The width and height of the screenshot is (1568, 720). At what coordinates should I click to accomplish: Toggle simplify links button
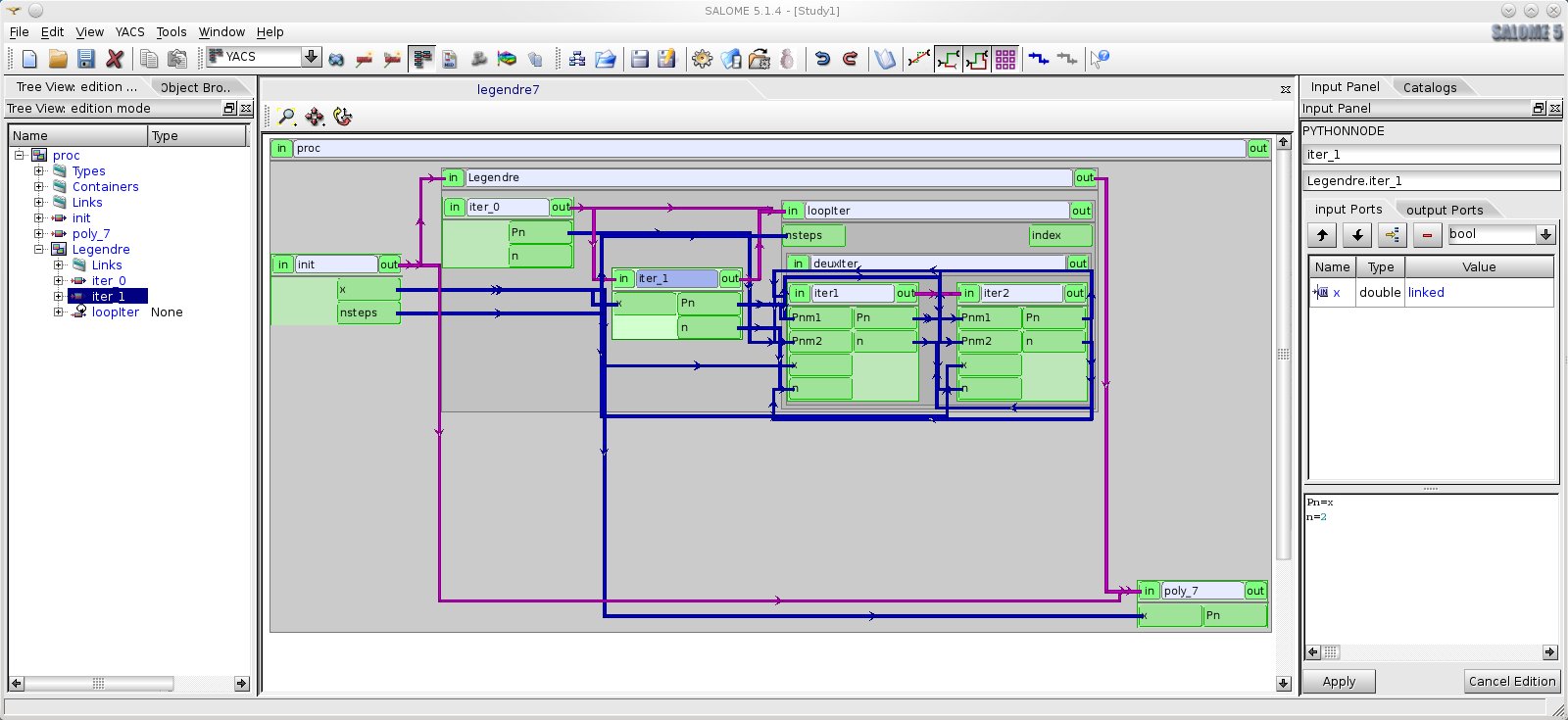(977, 59)
